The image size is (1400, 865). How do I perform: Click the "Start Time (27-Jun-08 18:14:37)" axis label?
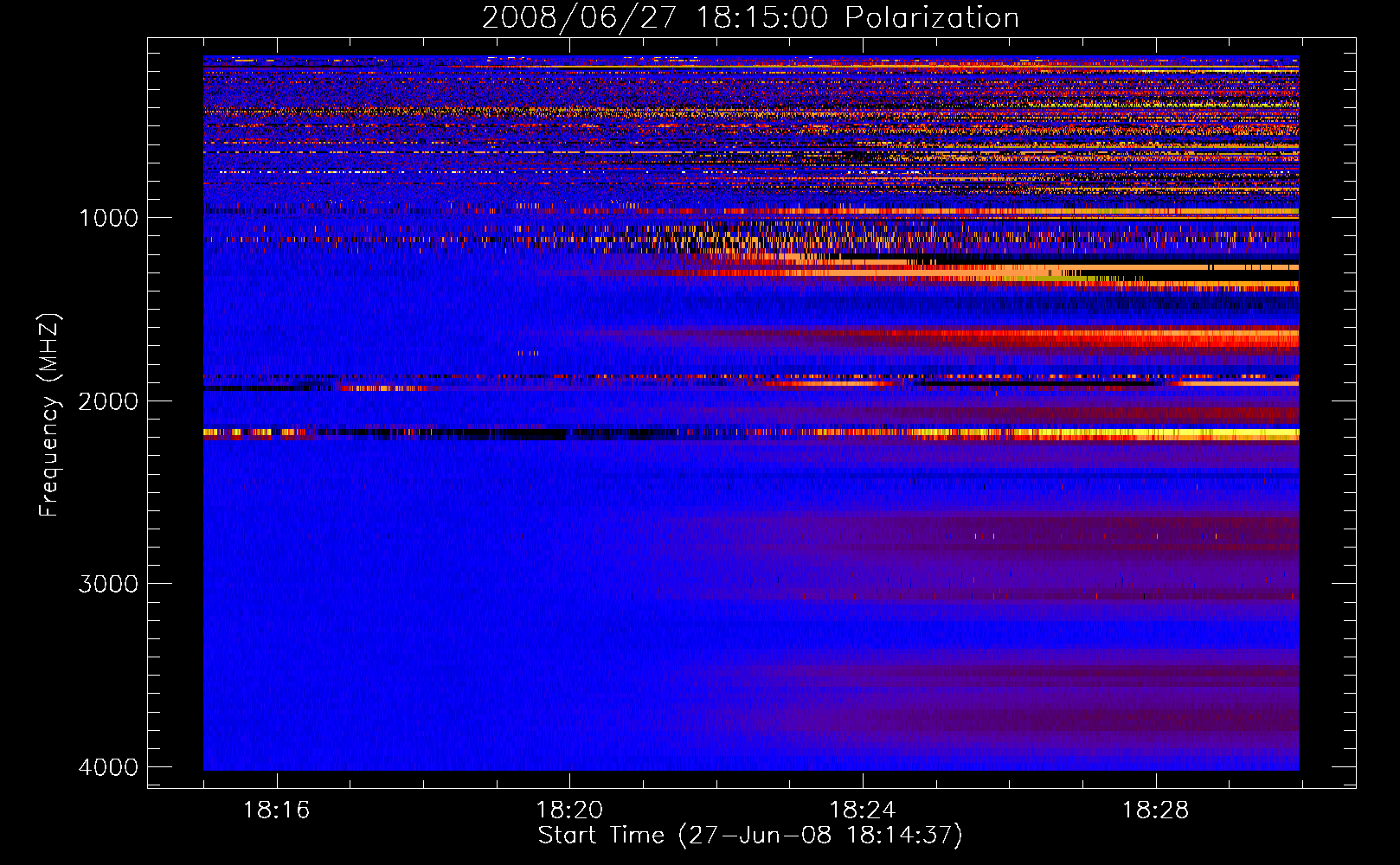click(750, 836)
